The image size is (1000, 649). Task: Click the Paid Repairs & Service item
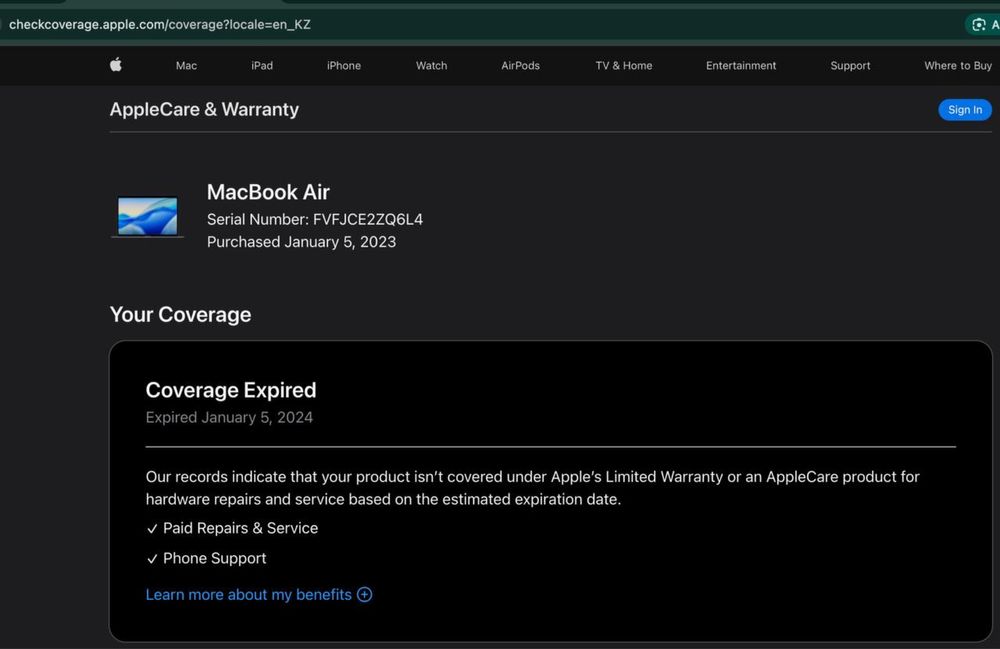240,528
